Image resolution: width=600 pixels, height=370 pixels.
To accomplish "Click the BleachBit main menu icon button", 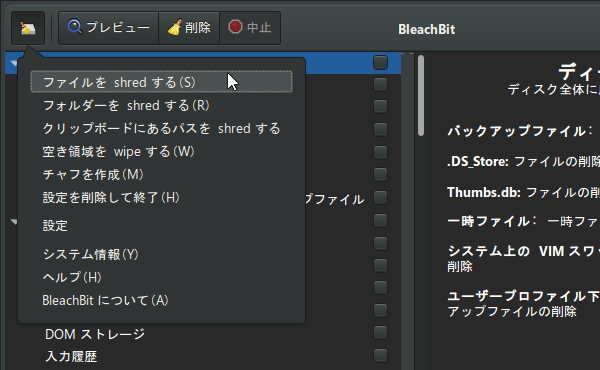I will tap(28, 28).
